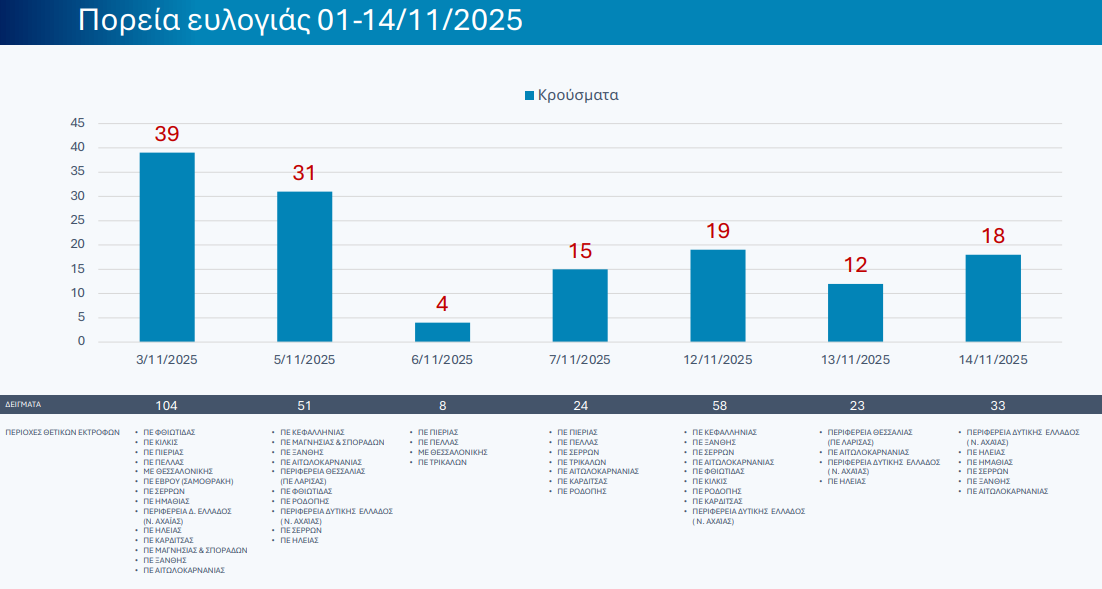Image resolution: width=1102 pixels, height=589 pixels.
Task: Click the bar above 7/11/2025
Action: click(580, 305)
